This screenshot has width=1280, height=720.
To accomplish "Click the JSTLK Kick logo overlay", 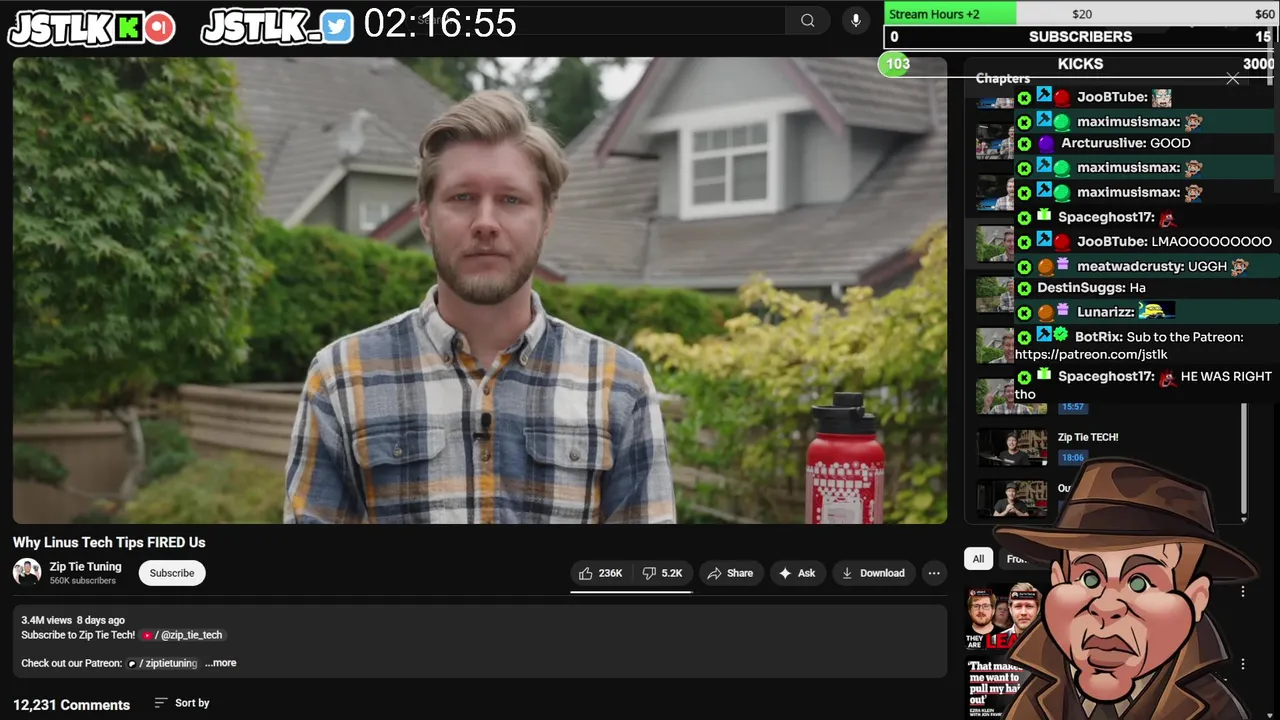I will point(92,28).
